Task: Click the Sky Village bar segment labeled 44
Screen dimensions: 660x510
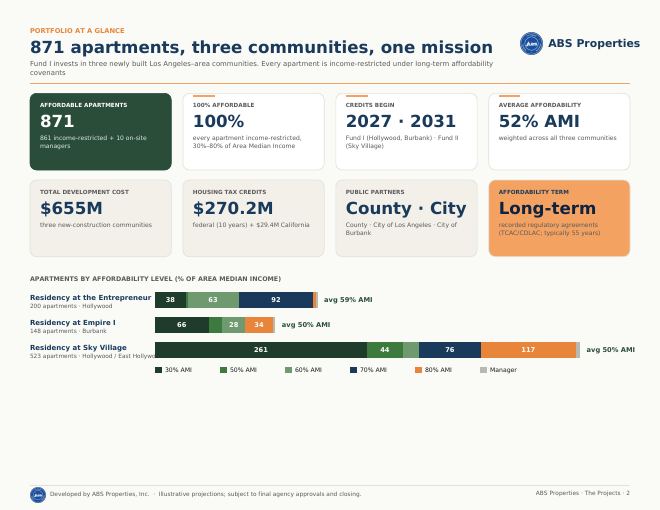Action: click(385, 350)
